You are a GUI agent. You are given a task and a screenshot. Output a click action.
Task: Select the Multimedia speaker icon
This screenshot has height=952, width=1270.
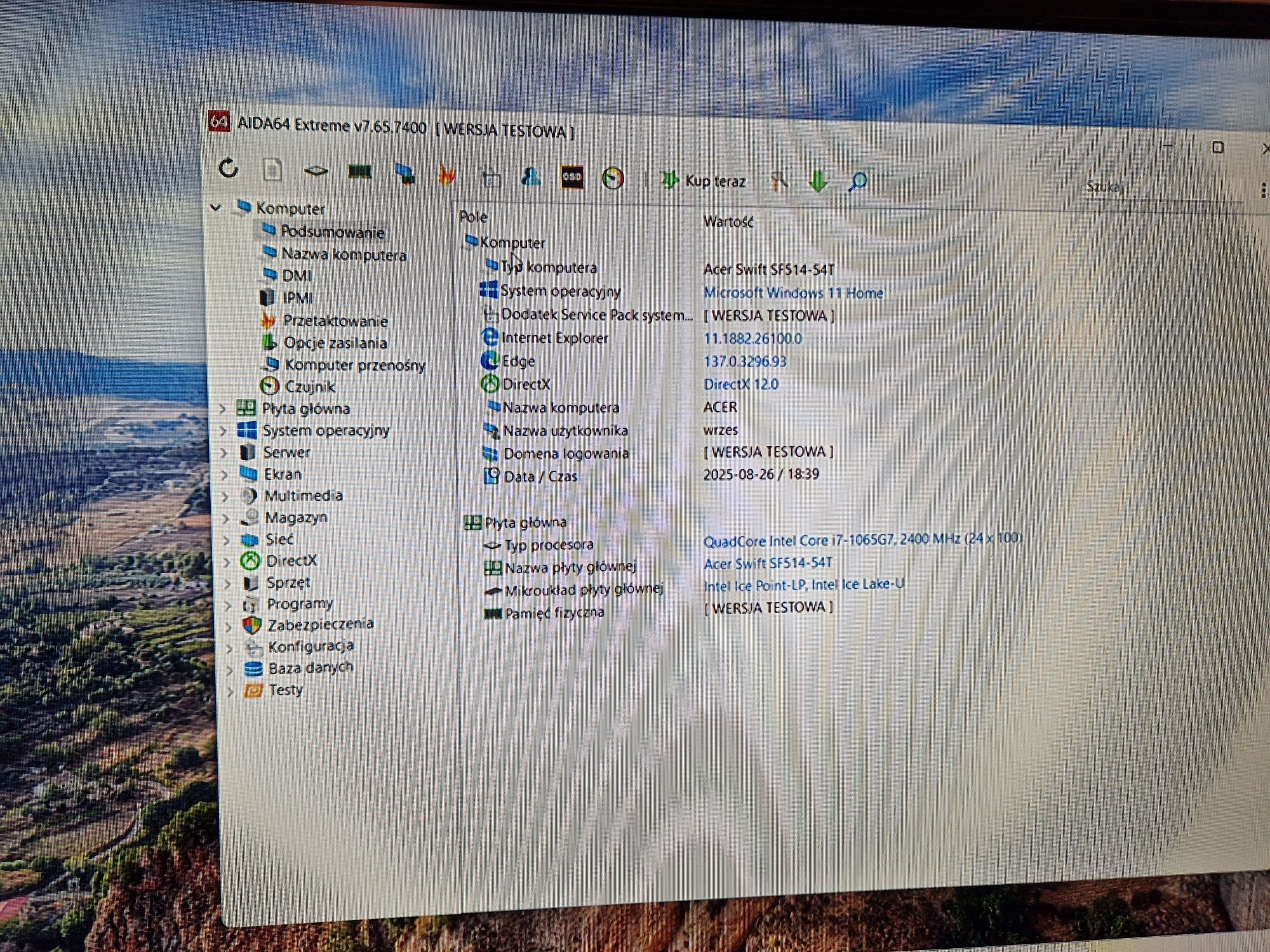[249, 496]
